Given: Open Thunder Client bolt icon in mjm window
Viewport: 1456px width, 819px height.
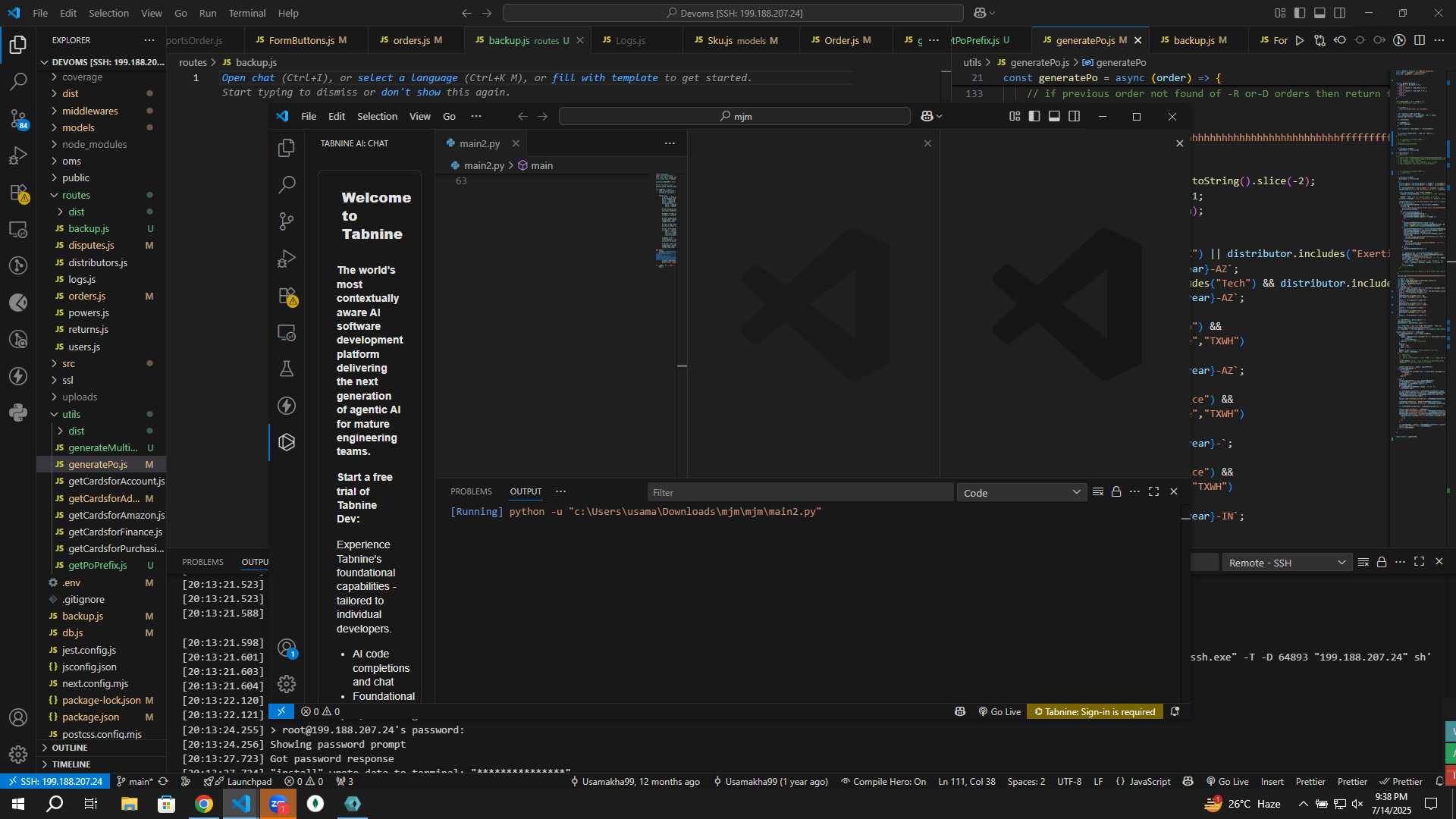Looking at the screenshot, I should point(287,406).
